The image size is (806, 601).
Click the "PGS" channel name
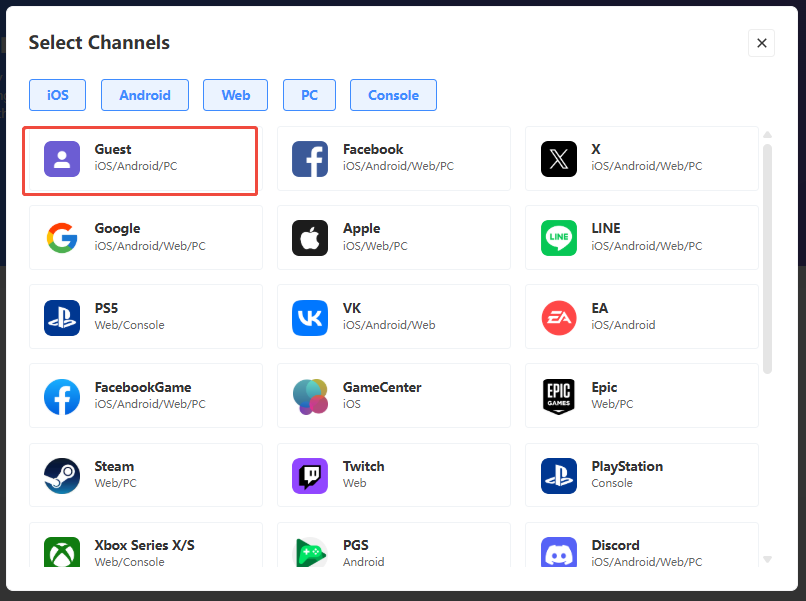(356, 545)
